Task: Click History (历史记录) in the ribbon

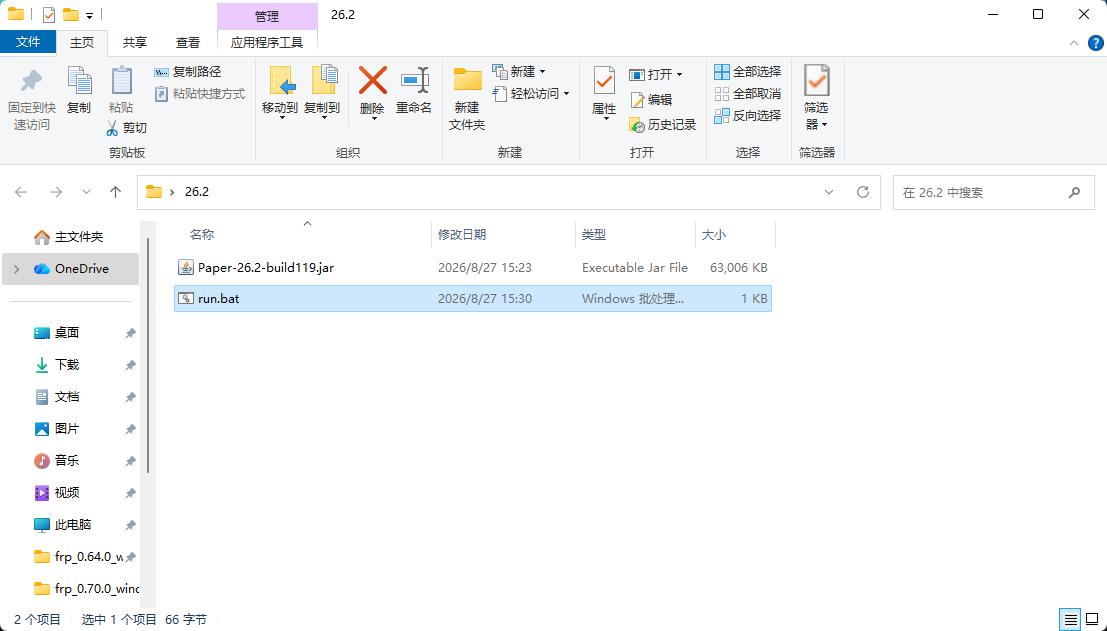Action: (x=662, y=125)
